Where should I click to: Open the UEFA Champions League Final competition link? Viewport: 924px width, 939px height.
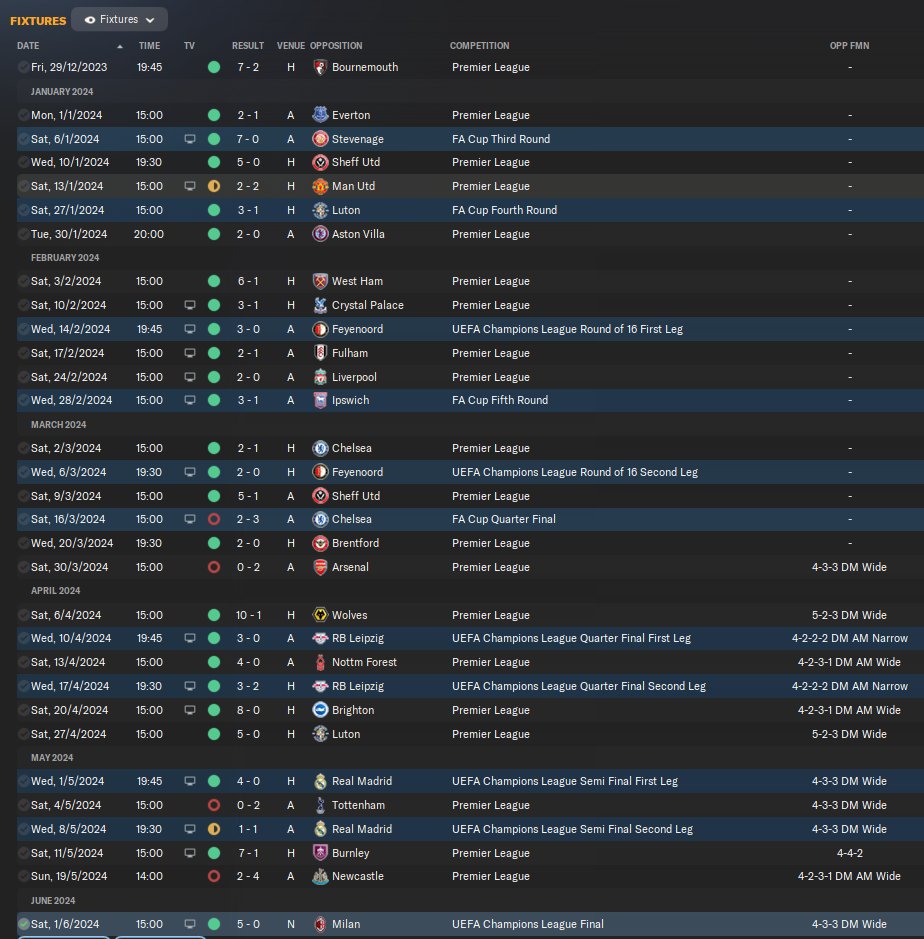(x=528, y=924)
